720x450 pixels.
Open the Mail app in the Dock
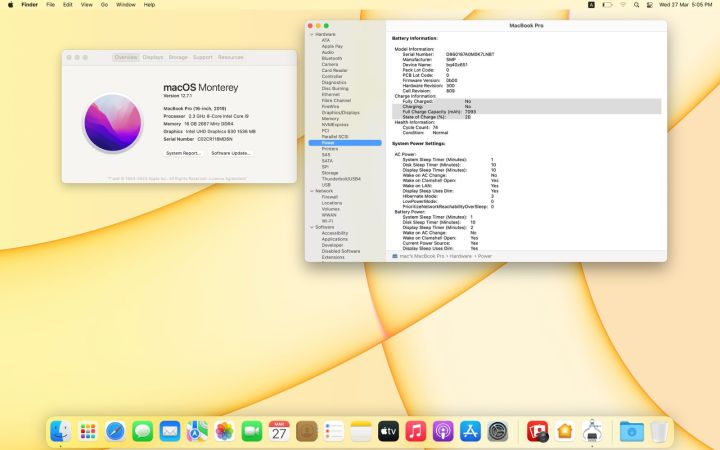click(170, 431)
